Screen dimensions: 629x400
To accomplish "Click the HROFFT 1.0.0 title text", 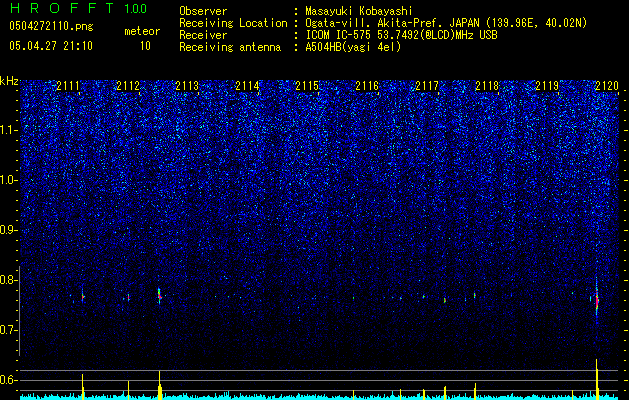I will [x=78, y=8].
